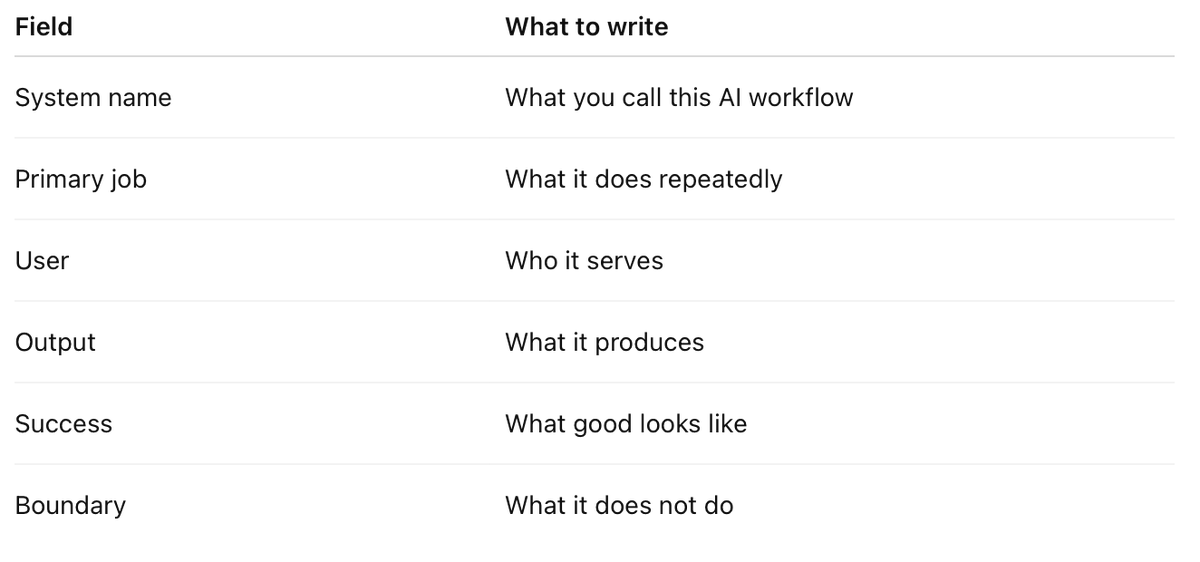Image resolution: width=1200 pixels, height=562 pixels.
Task: Click the 'Who it serves' description
Action: (584, 261)
